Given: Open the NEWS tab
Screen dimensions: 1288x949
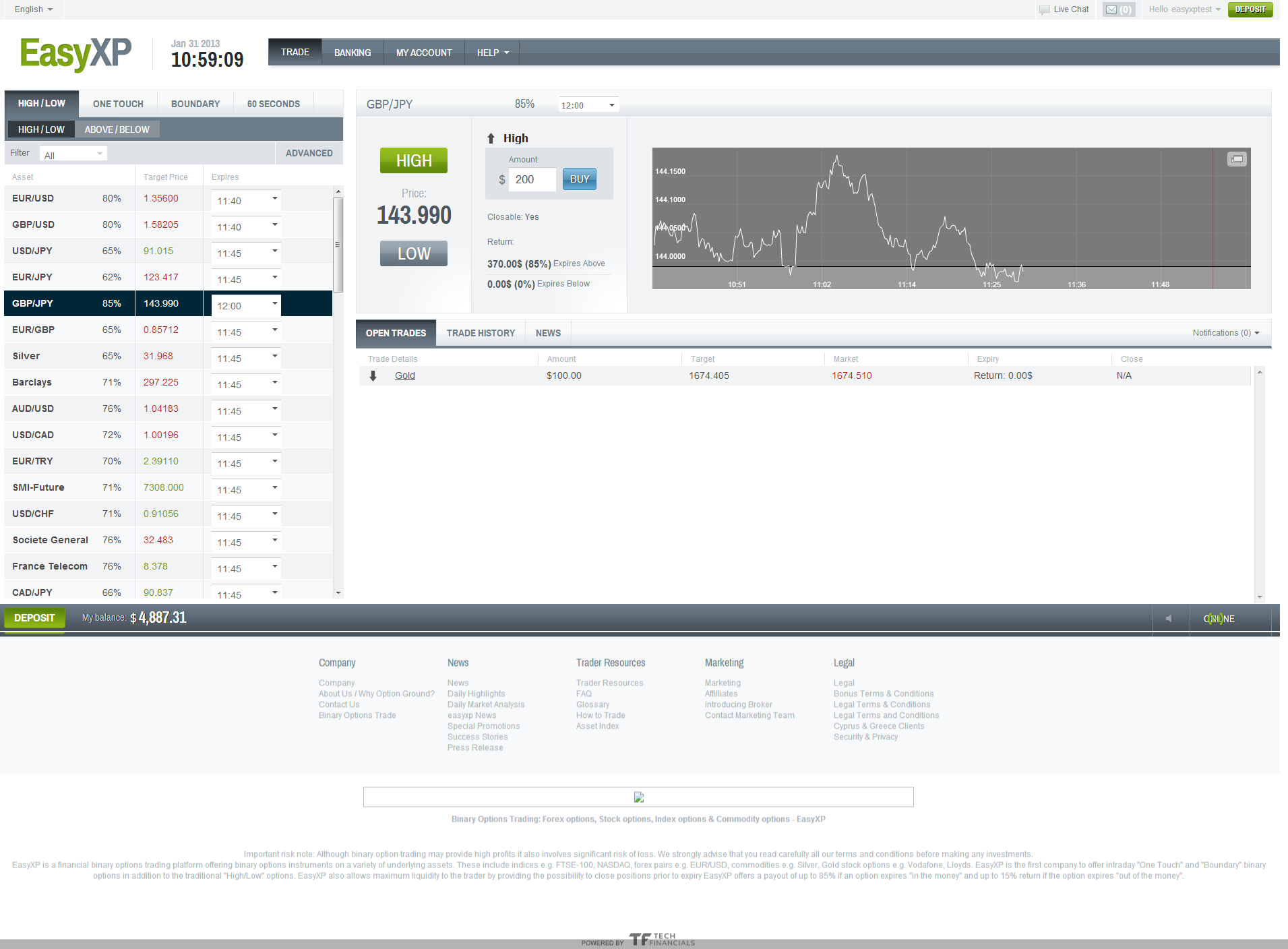Looking at the screenshot, I should [548, 333].
